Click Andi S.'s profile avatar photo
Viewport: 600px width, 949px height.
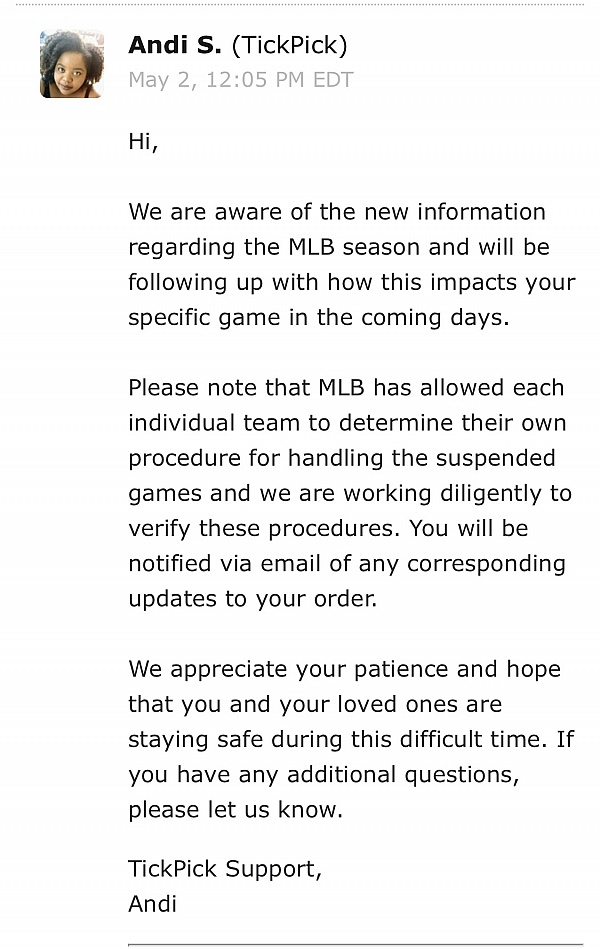coord(72,64)
